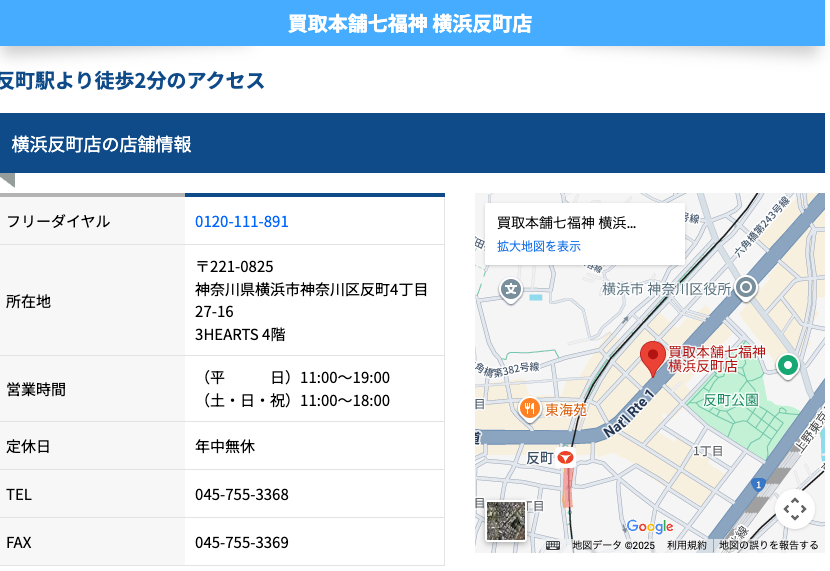
Task: Click weekend hours 11:00〜18:00
Action: pos(345,401)
